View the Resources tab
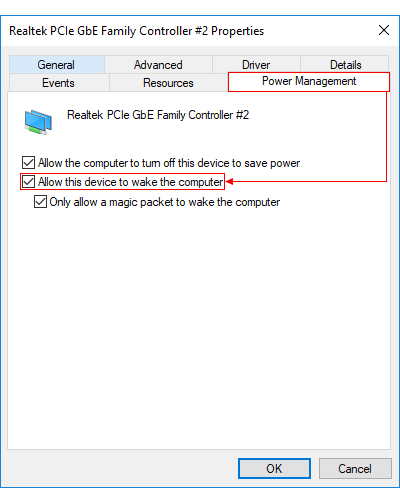The image size is (400, 503). tap(168, 83)
